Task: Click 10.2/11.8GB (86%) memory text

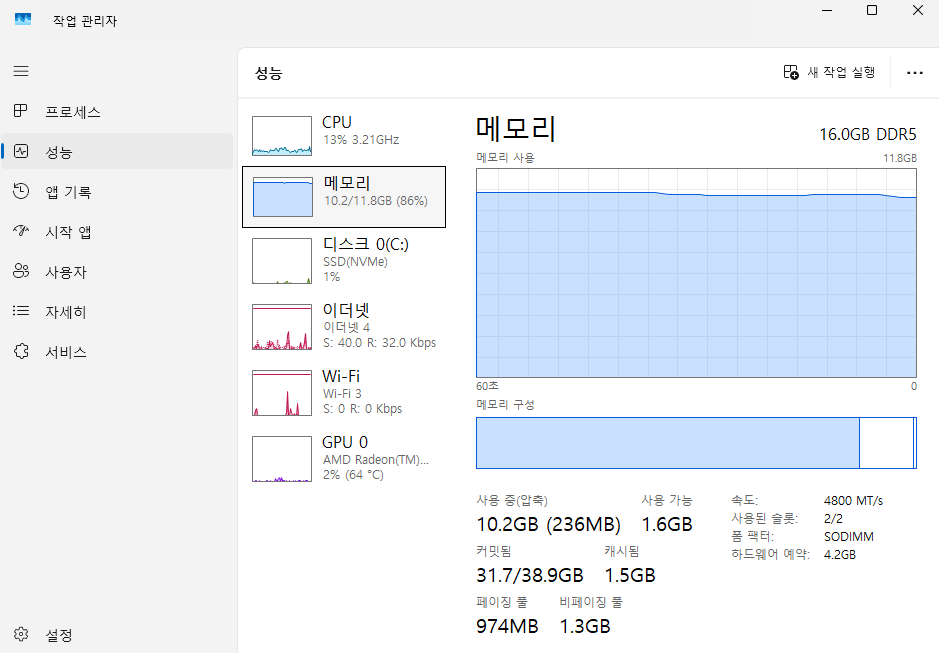Action: pyautogui.click(x=376, y=201)
